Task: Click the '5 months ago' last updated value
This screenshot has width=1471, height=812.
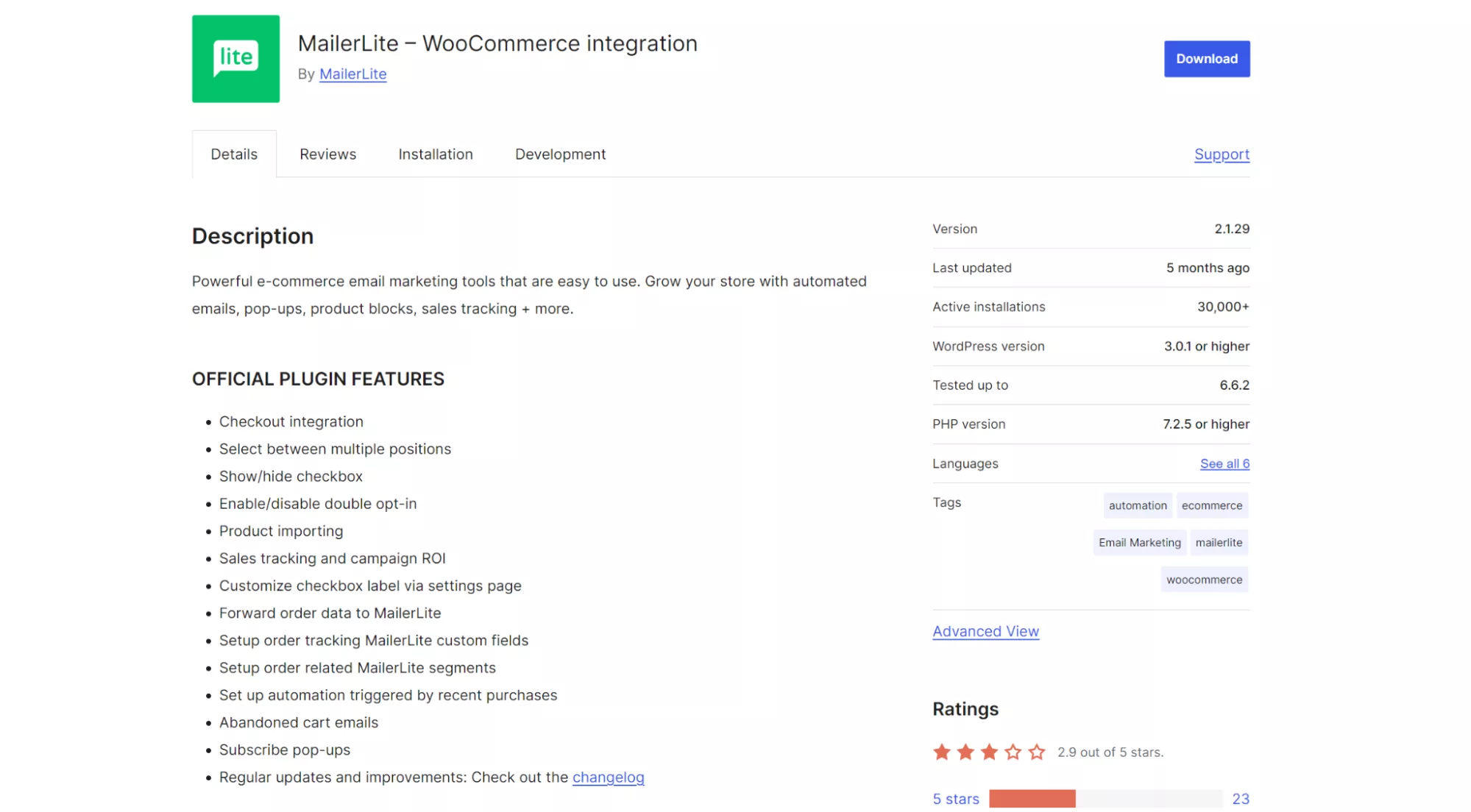Action: (x=1207, y=268)
